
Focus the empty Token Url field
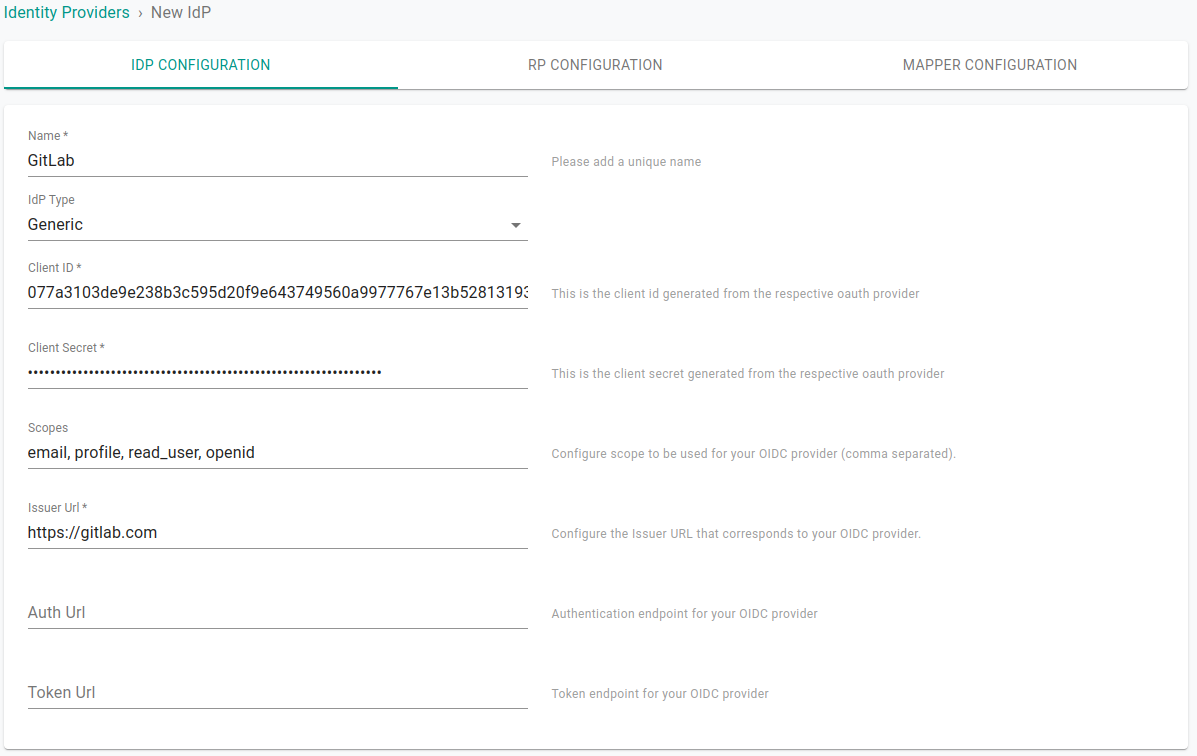277,693
